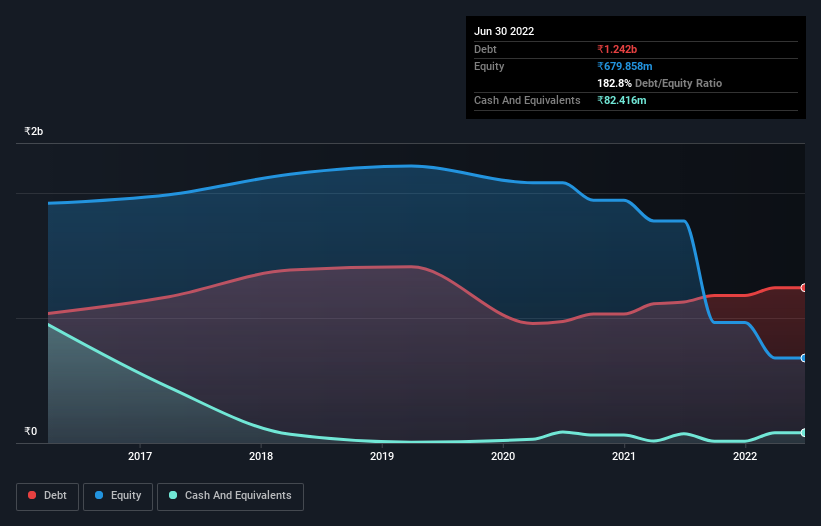Click Cash And Equivalents label in tooltip
The width and height of the screenshot is (821, 526).
coord(527,100)
